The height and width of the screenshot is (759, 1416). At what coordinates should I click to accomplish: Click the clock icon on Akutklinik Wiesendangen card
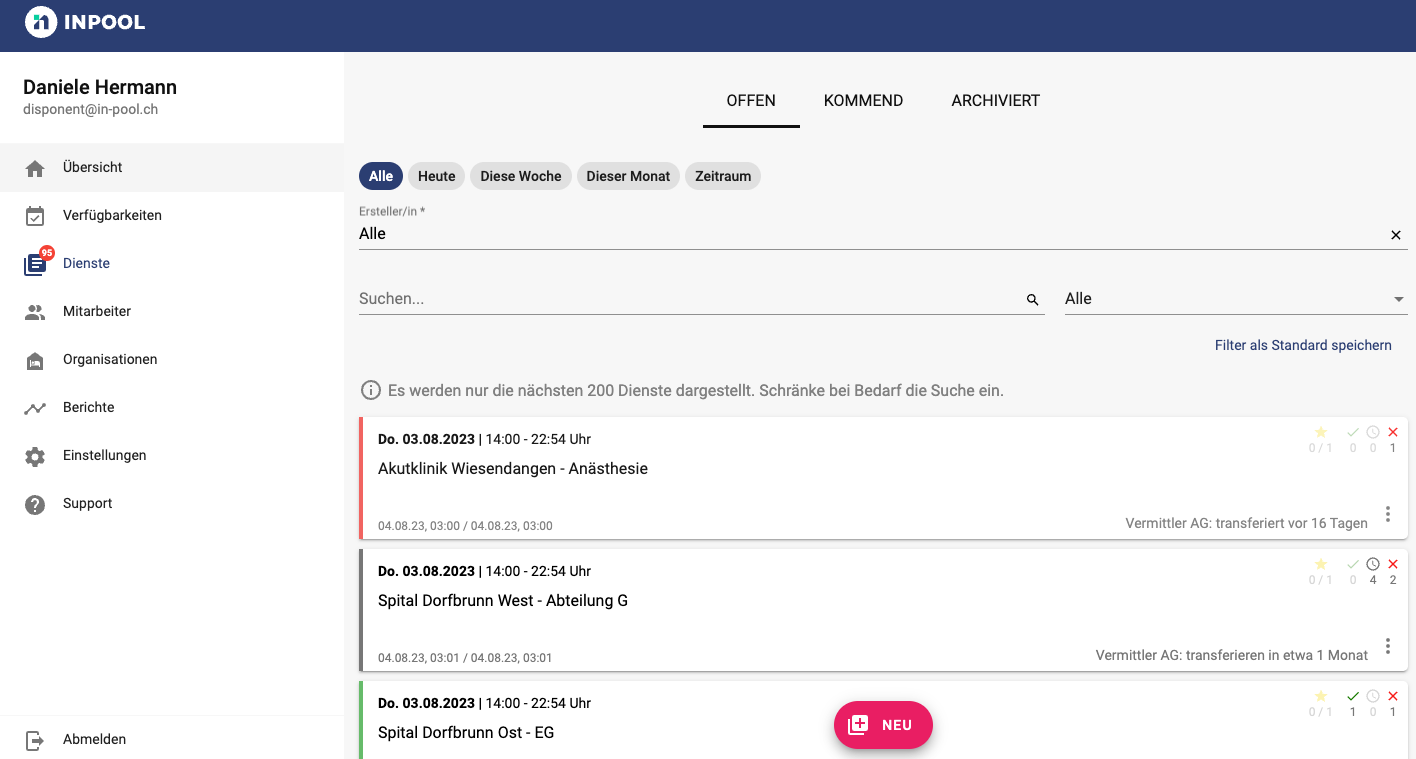1373,432
